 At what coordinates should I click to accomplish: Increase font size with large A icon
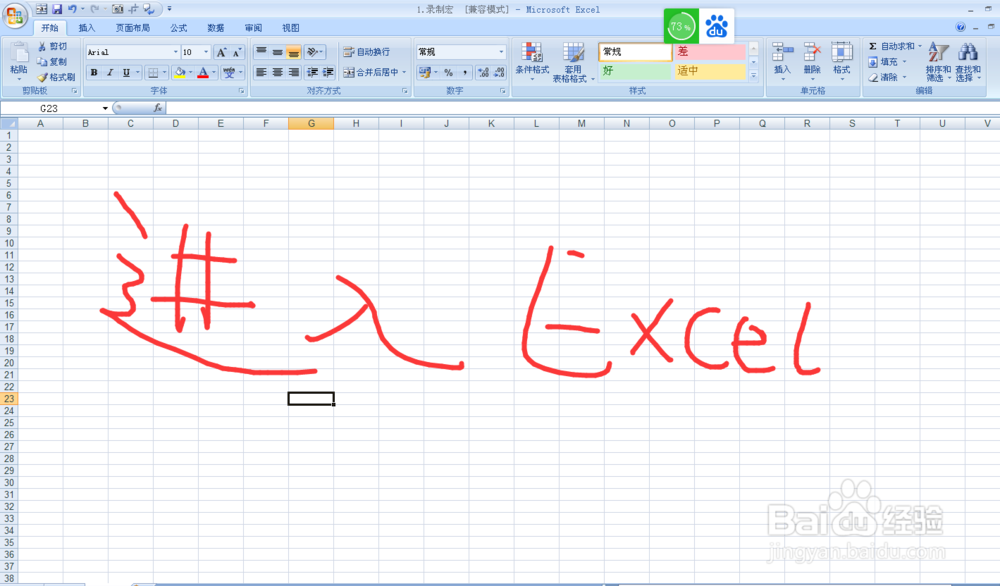click(x=221, y=52)
